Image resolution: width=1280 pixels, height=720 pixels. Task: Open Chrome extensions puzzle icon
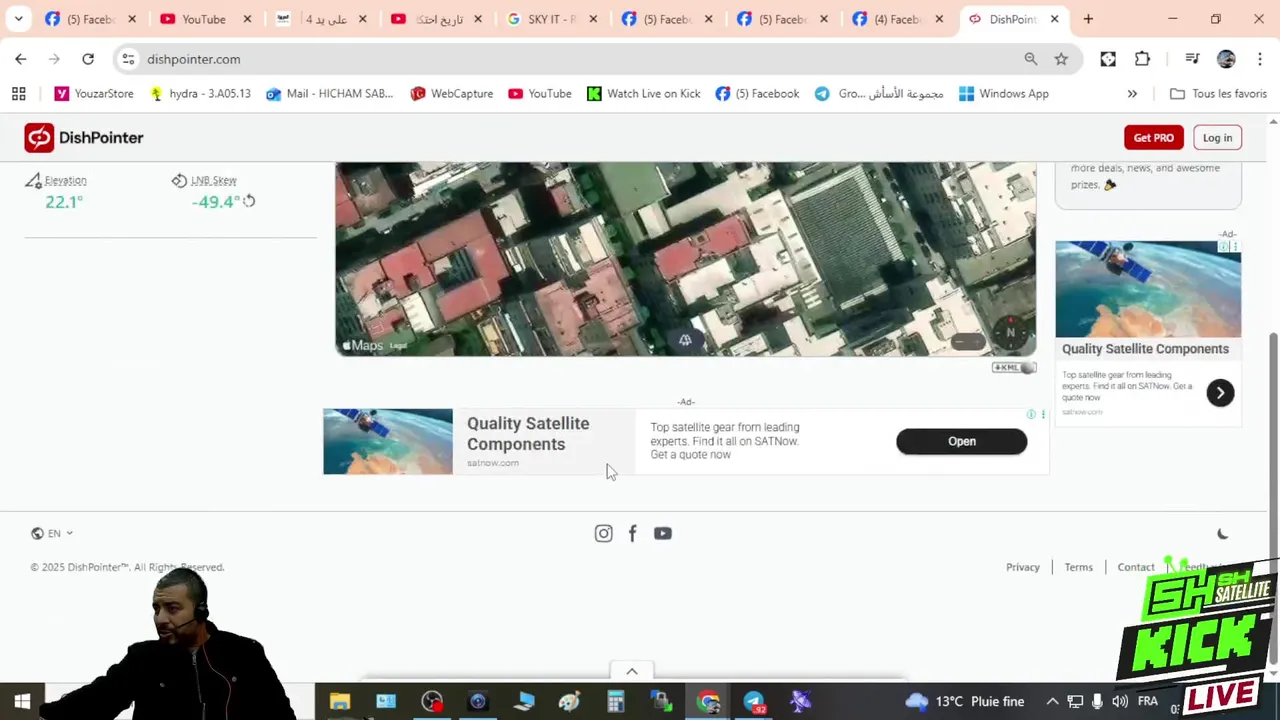1142,59
